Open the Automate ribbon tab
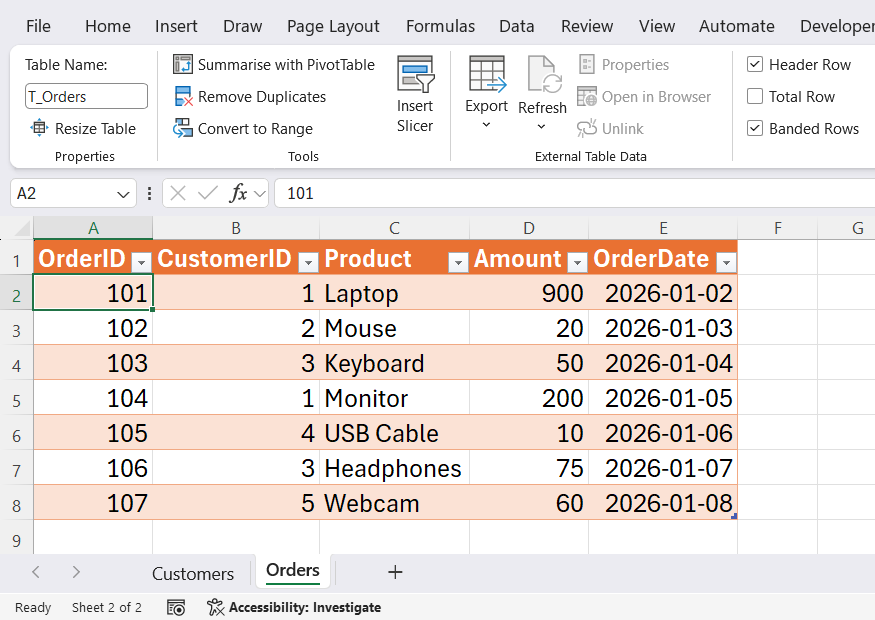This screenshot has height=620, width=875. 737,26
